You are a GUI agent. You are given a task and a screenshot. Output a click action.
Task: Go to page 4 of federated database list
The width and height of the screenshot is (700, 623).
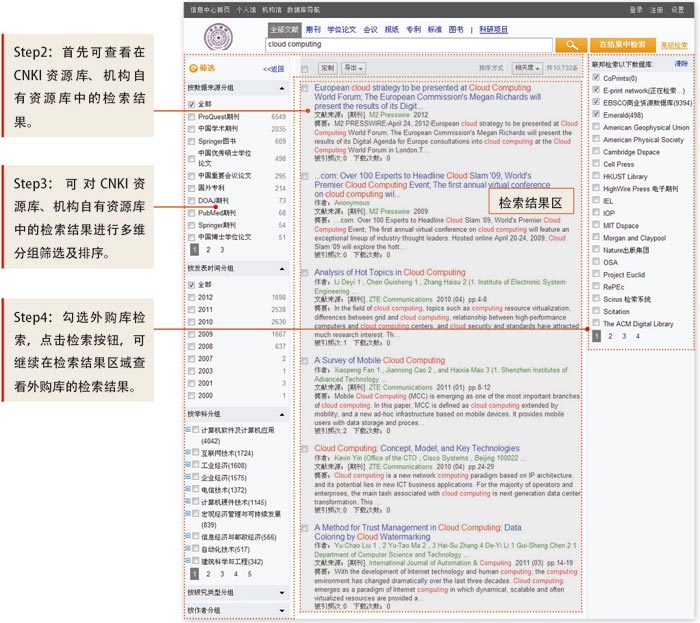click(x=638, y=336)
